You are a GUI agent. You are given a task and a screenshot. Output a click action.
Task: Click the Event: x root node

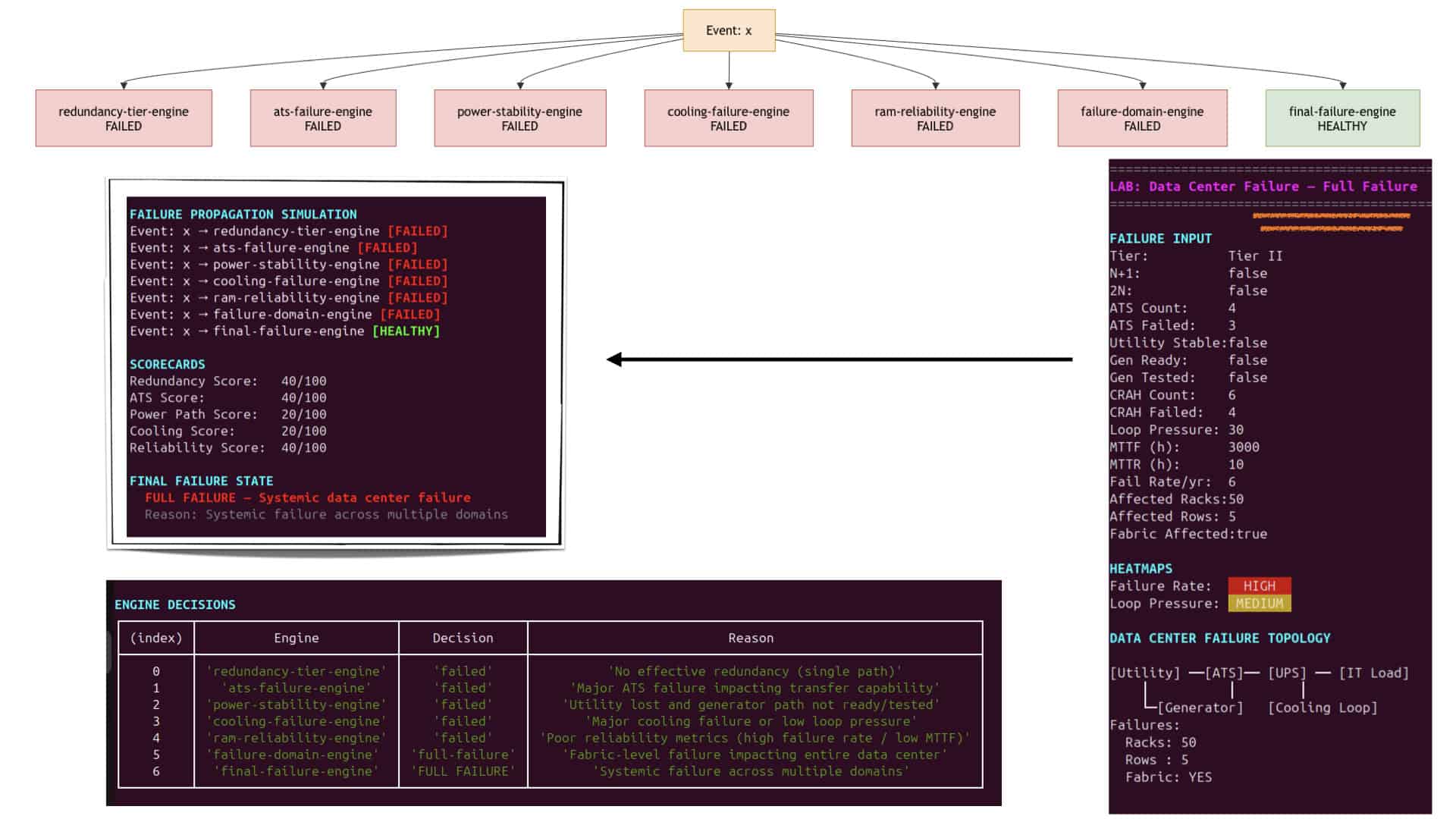[x=729, y=30]
